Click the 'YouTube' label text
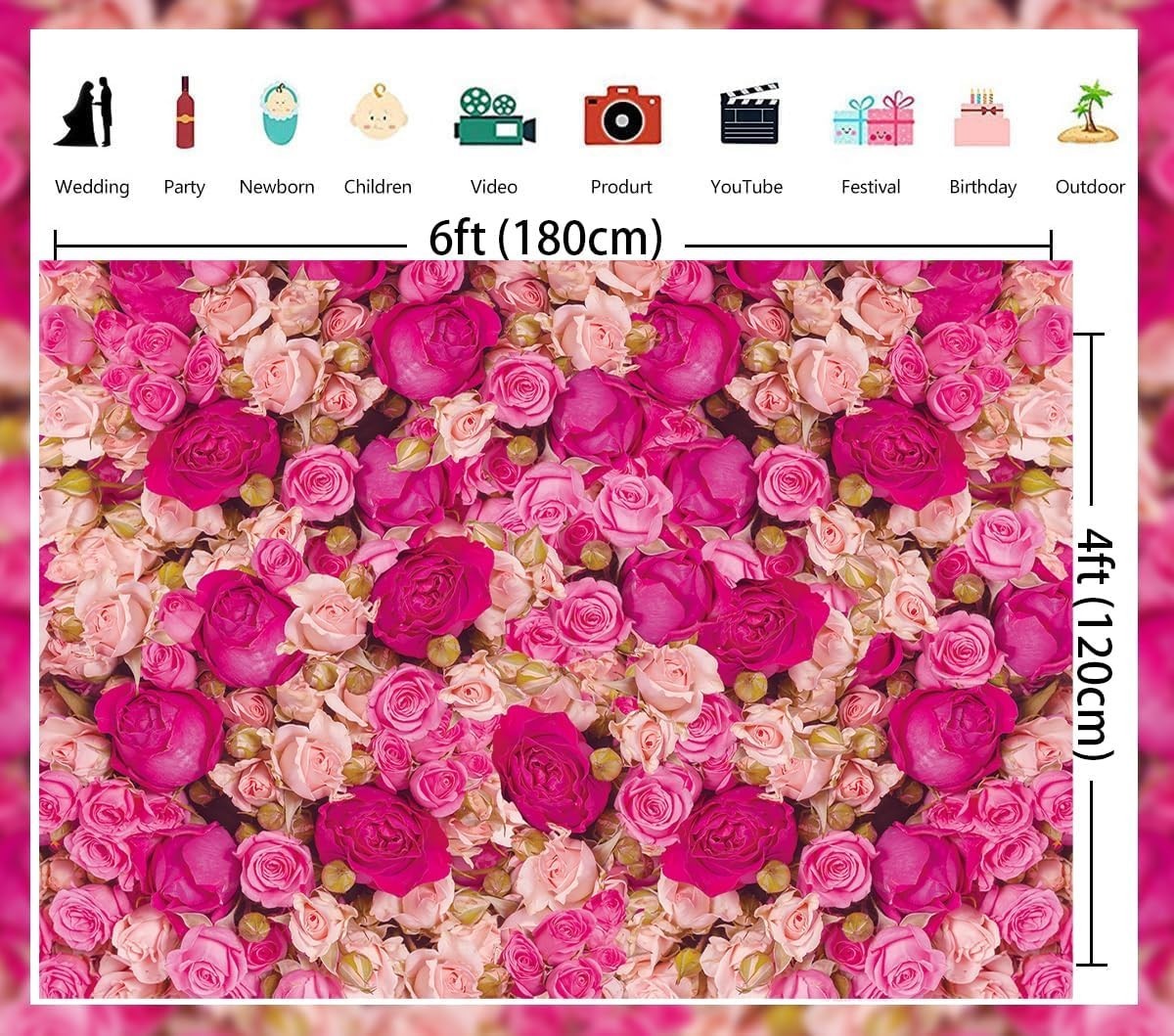 click(x=746, y=187)
